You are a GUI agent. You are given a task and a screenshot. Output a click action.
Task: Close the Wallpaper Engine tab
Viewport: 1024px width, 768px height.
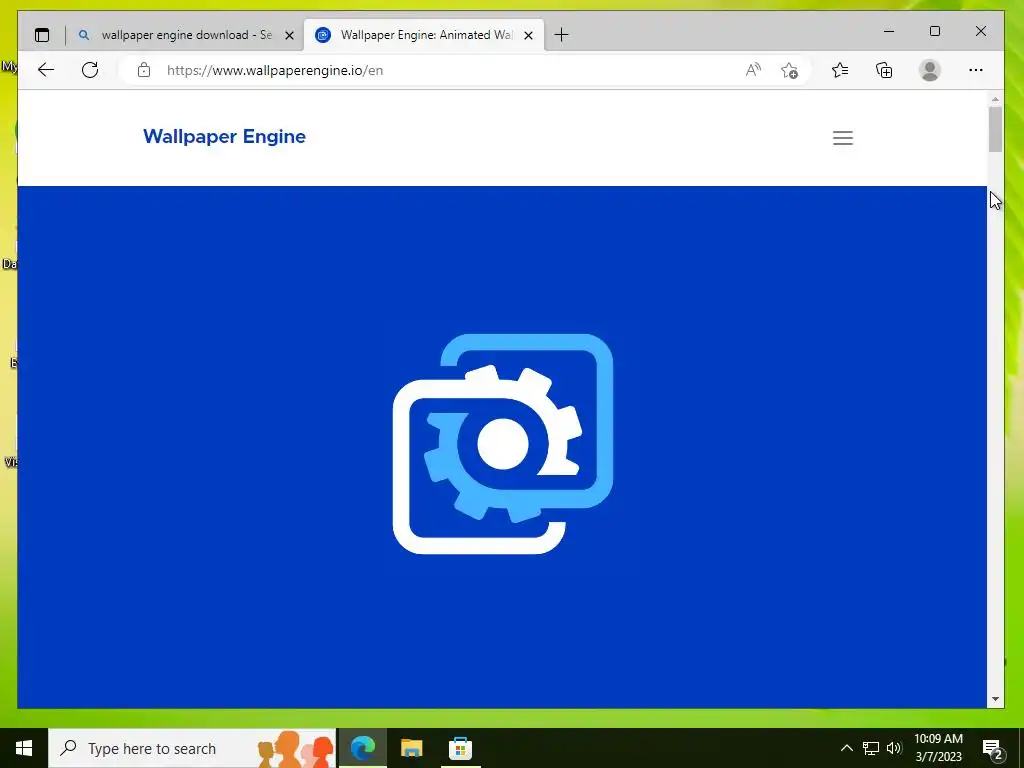[528, 35]
